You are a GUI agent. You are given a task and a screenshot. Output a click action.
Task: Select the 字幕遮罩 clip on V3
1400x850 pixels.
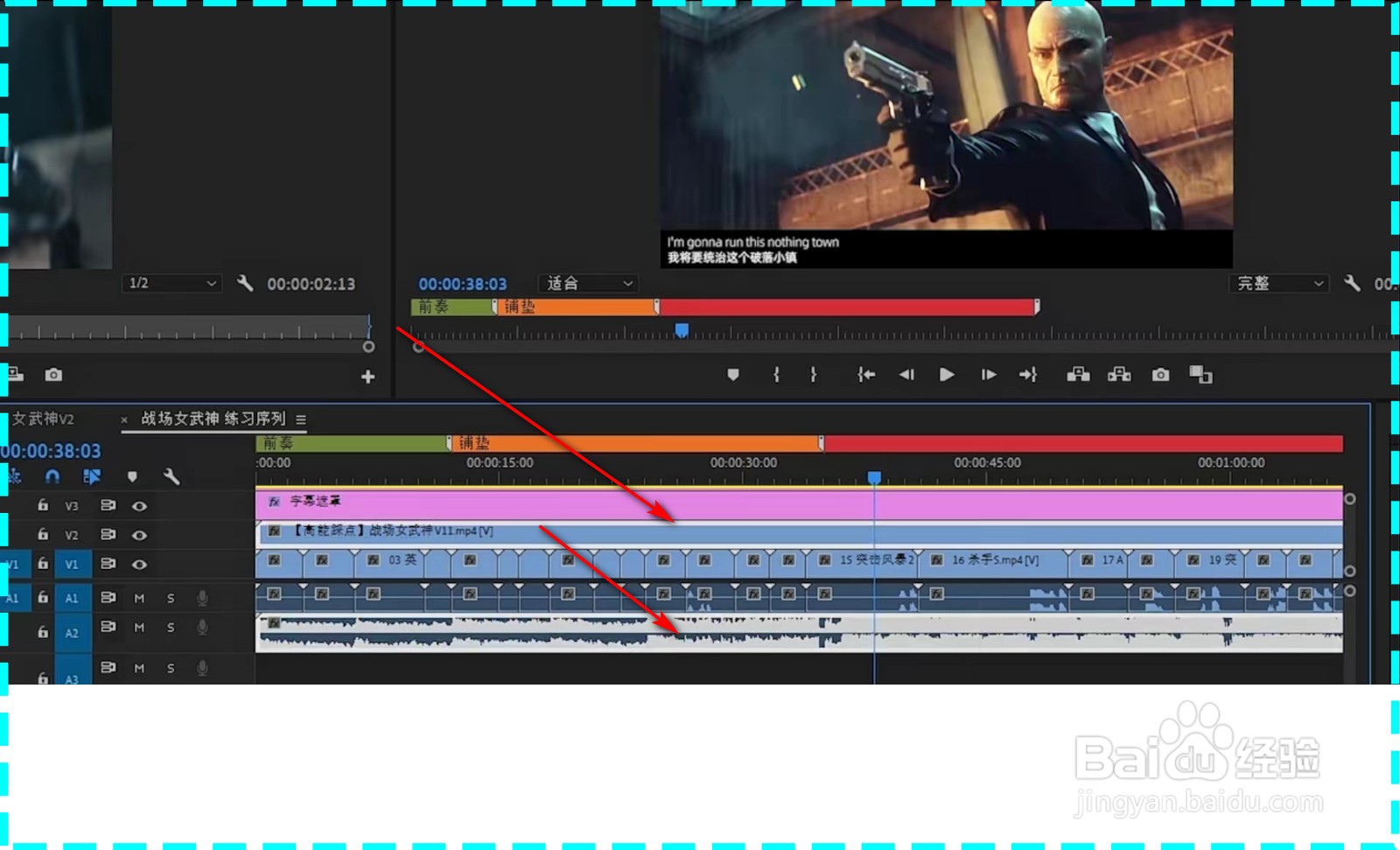tap(799, 505)
